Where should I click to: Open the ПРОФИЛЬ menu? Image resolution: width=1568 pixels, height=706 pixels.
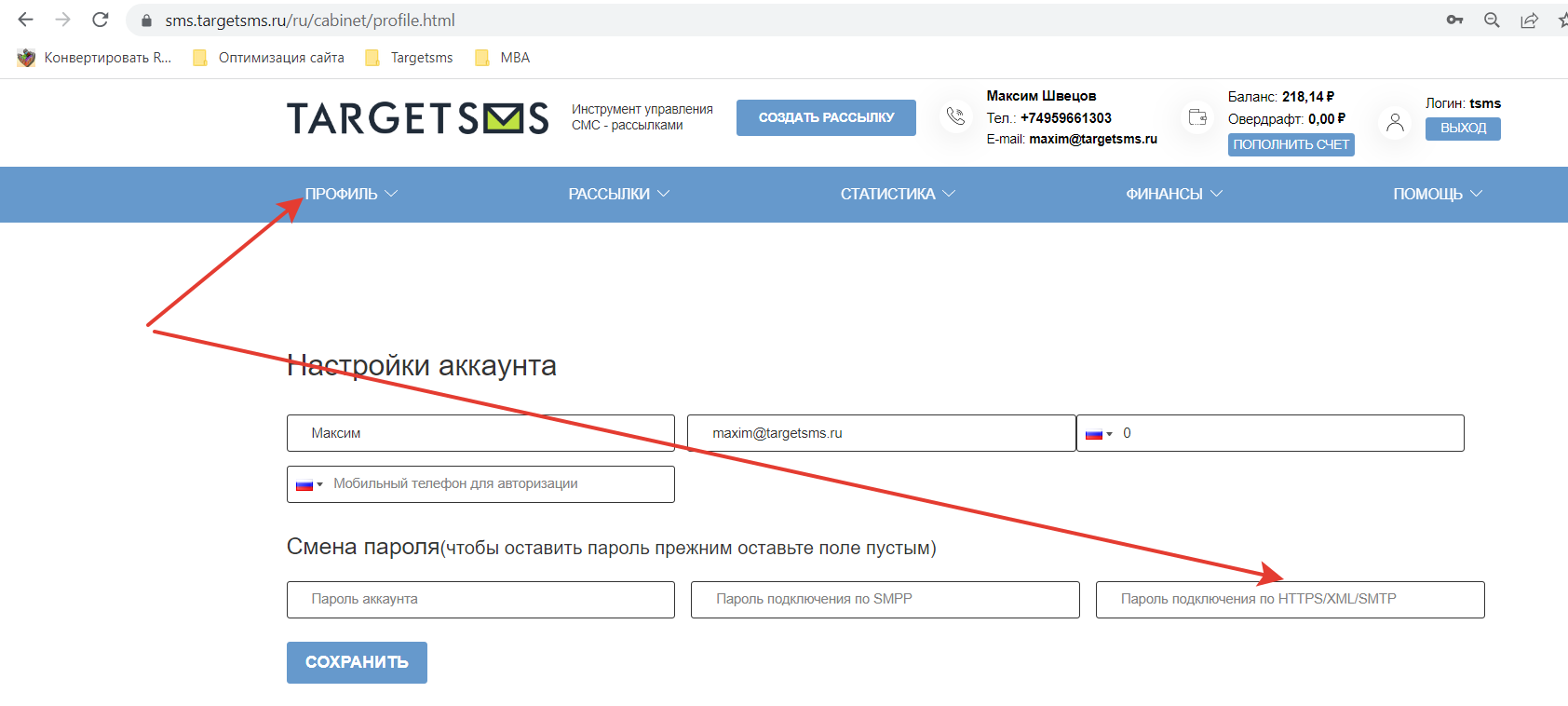(351, 194)
